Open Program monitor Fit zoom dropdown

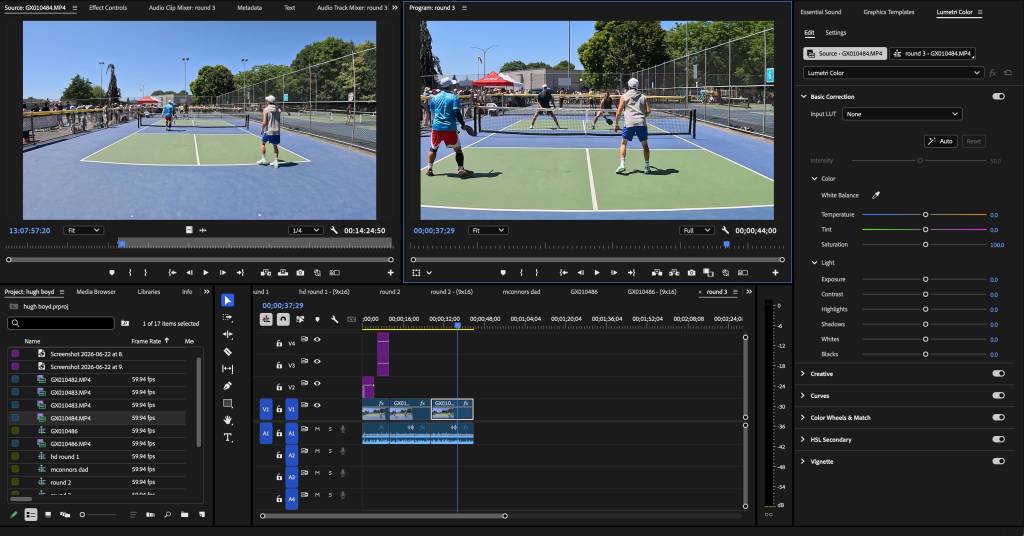point(487,230)
